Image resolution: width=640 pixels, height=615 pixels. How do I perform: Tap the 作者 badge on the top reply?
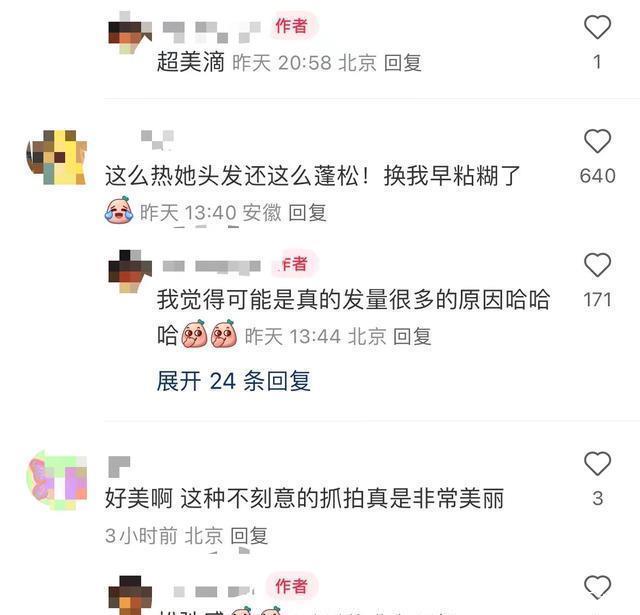pyautogui.click(x=291, y=26)
